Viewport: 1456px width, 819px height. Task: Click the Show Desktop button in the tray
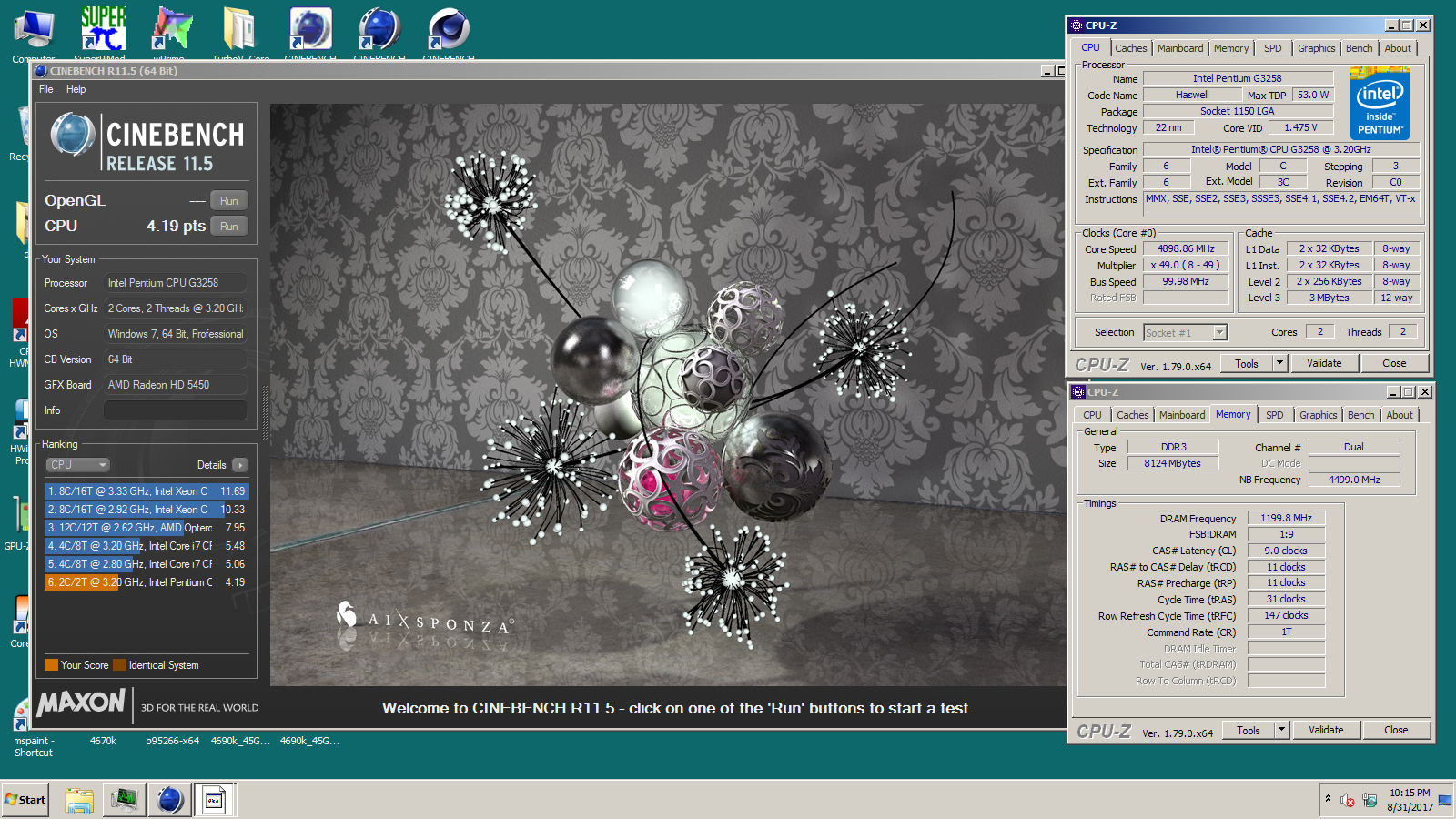click(1445, 800)
